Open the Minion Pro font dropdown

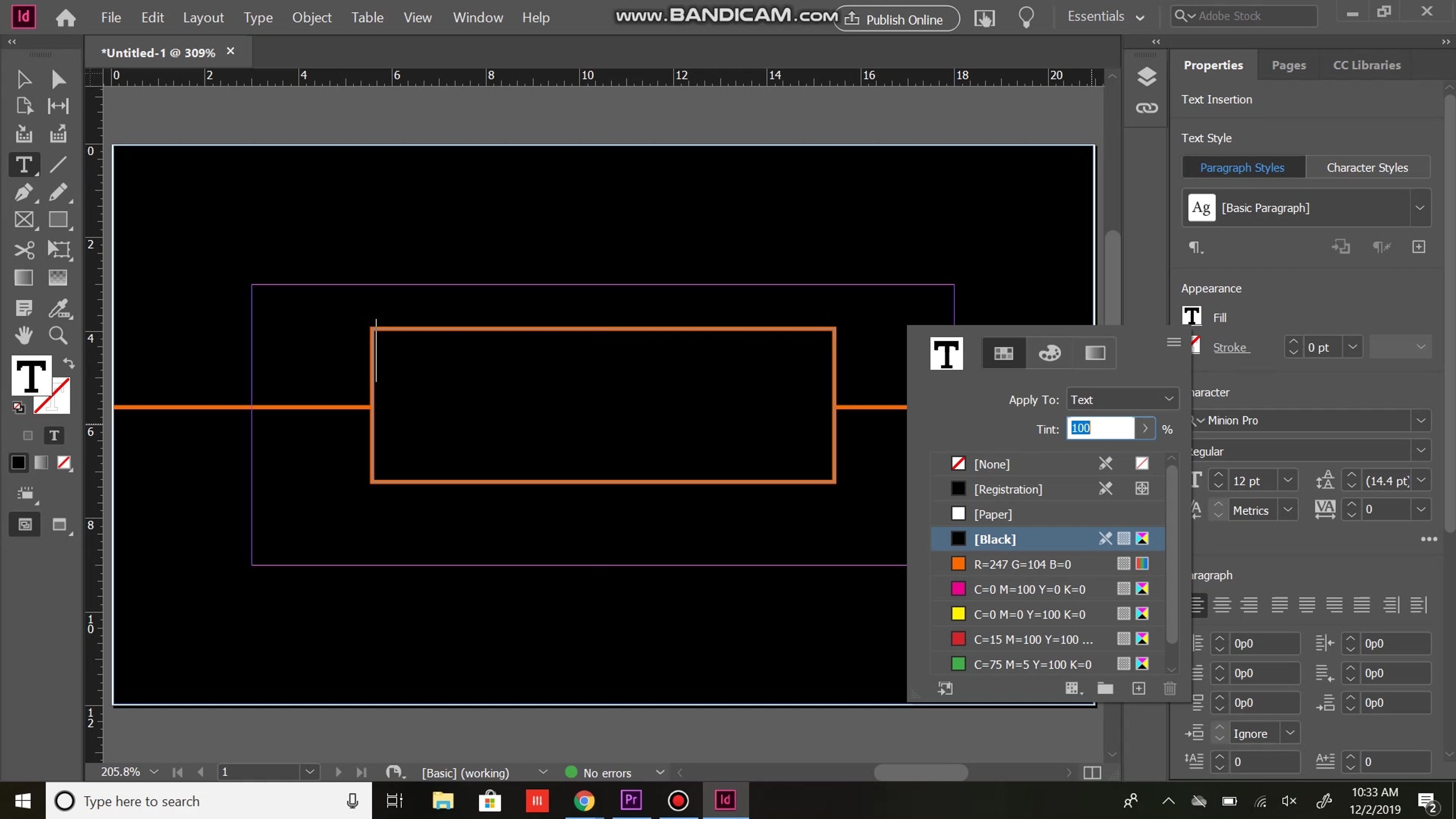[1420, 420]
